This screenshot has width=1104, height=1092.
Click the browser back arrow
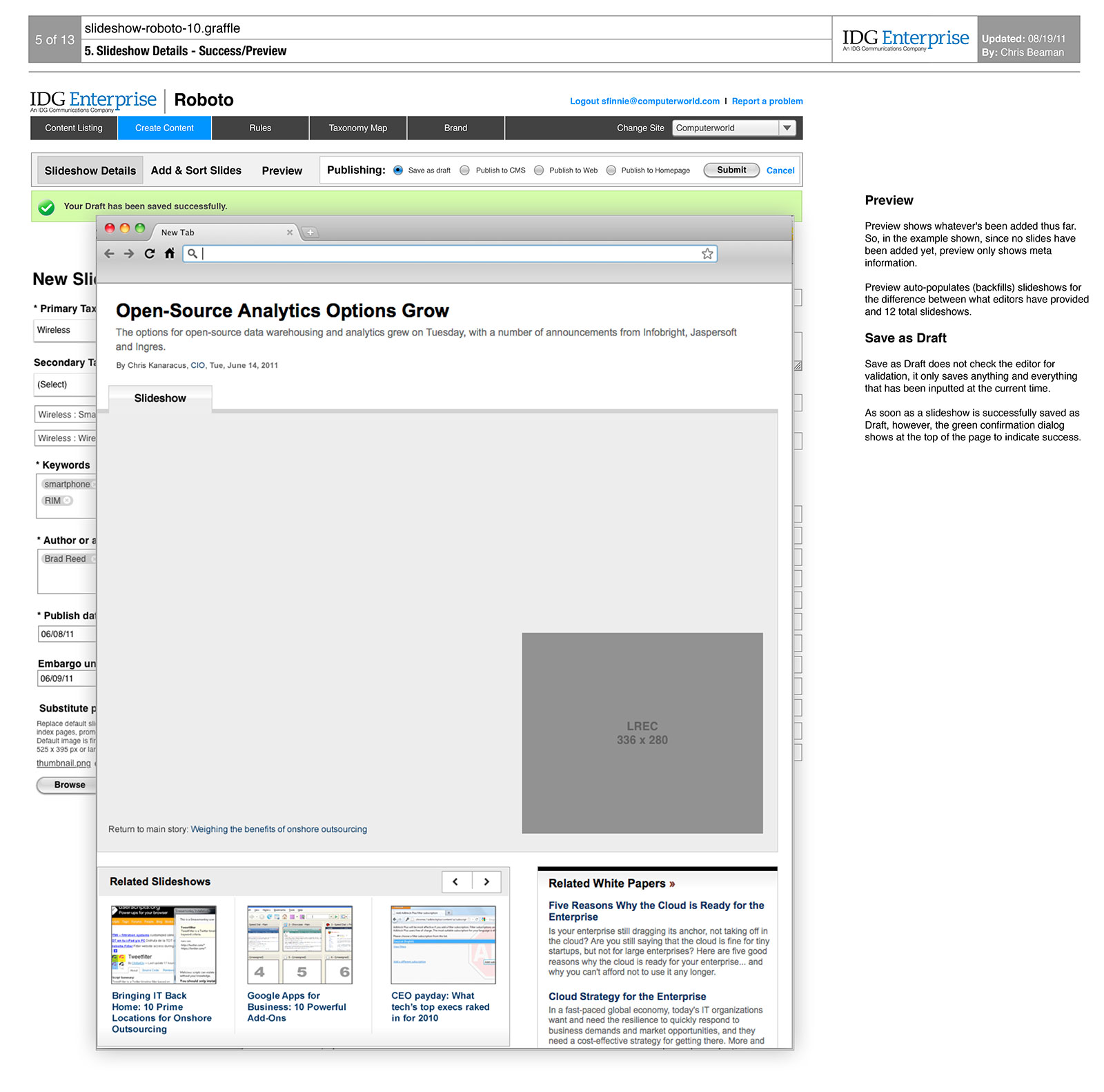click(109, 253)
